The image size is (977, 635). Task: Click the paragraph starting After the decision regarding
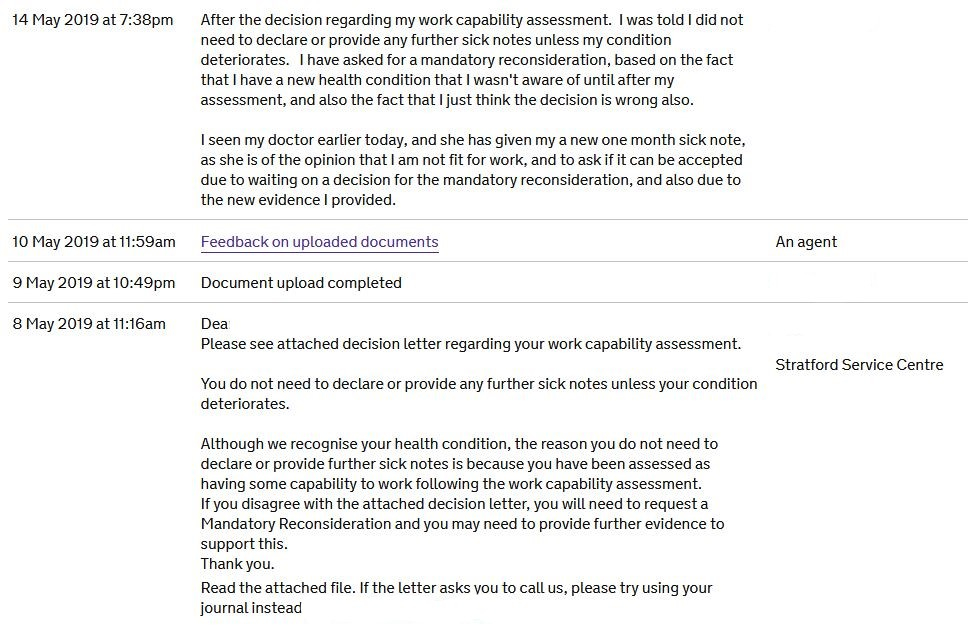pyautogui.click(x=471, y=60)
